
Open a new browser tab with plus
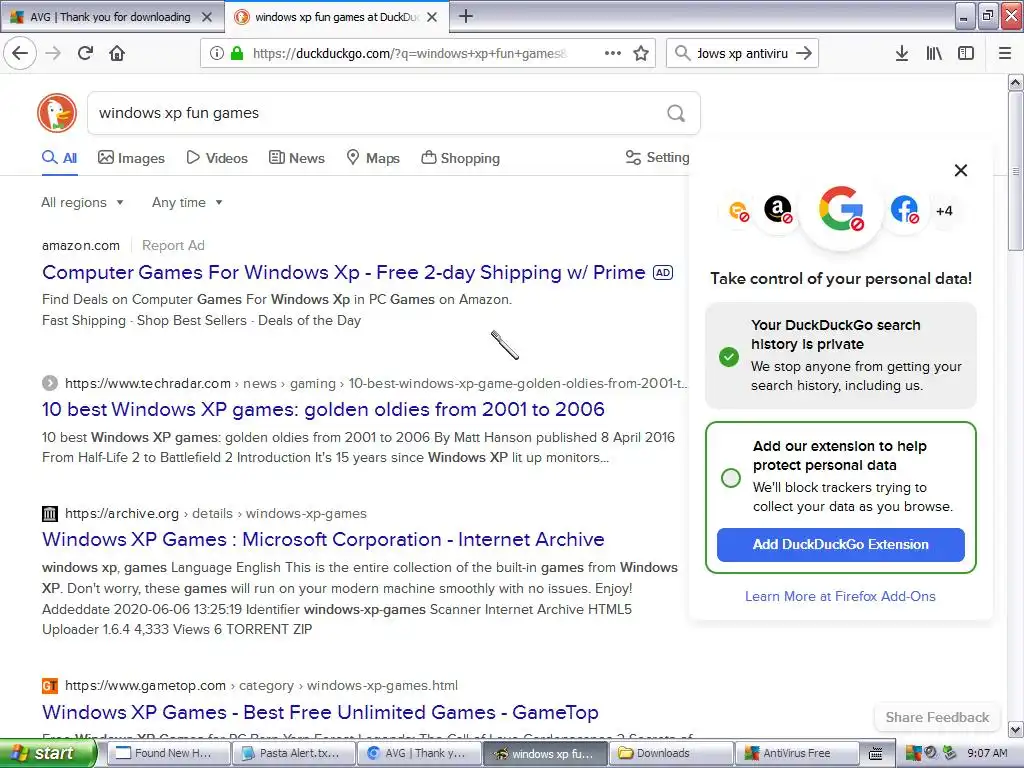coord(466,16)
